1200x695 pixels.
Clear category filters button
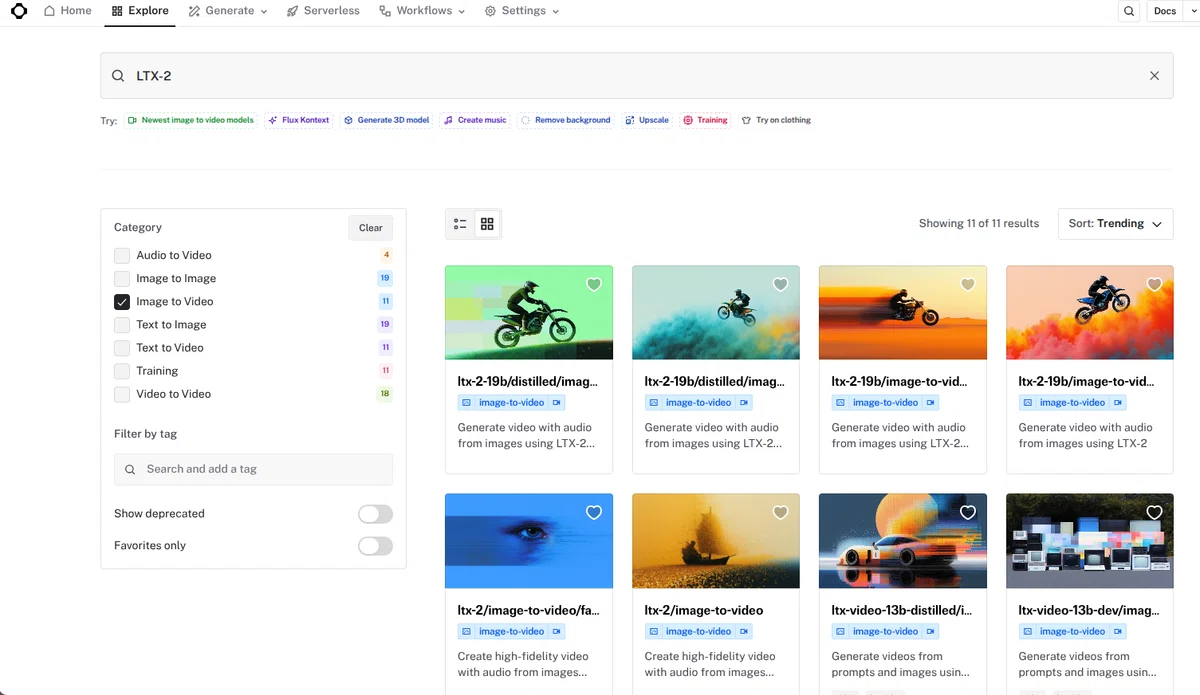pos(371,228)
